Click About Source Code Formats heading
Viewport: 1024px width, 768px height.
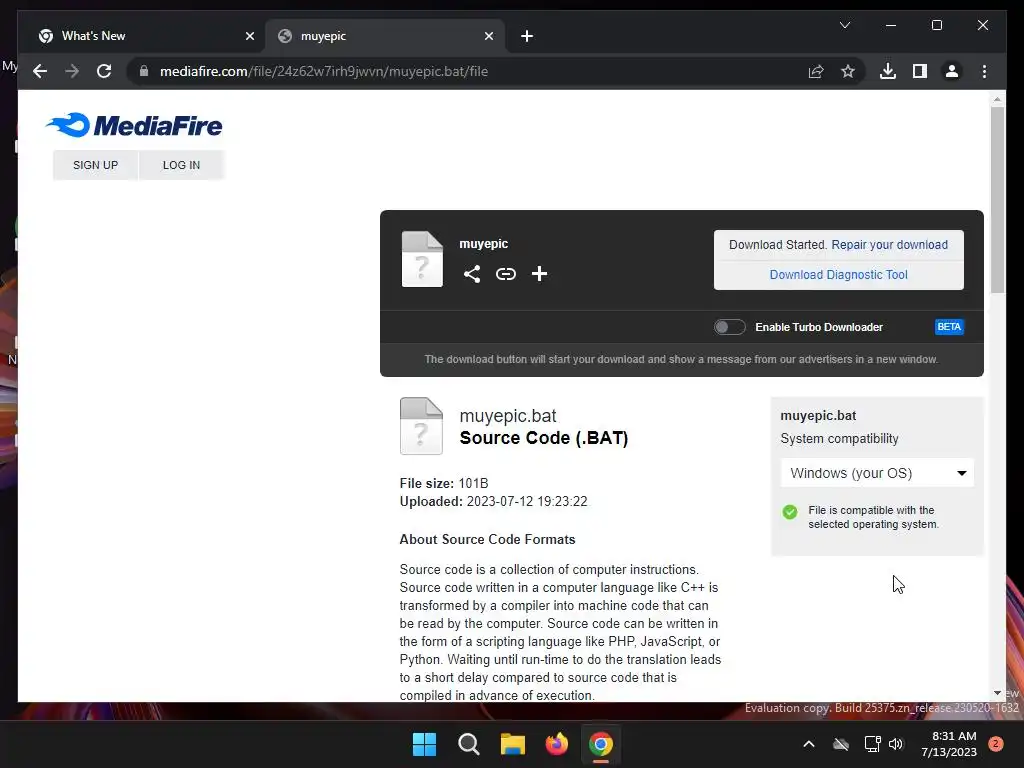[487, 539]
